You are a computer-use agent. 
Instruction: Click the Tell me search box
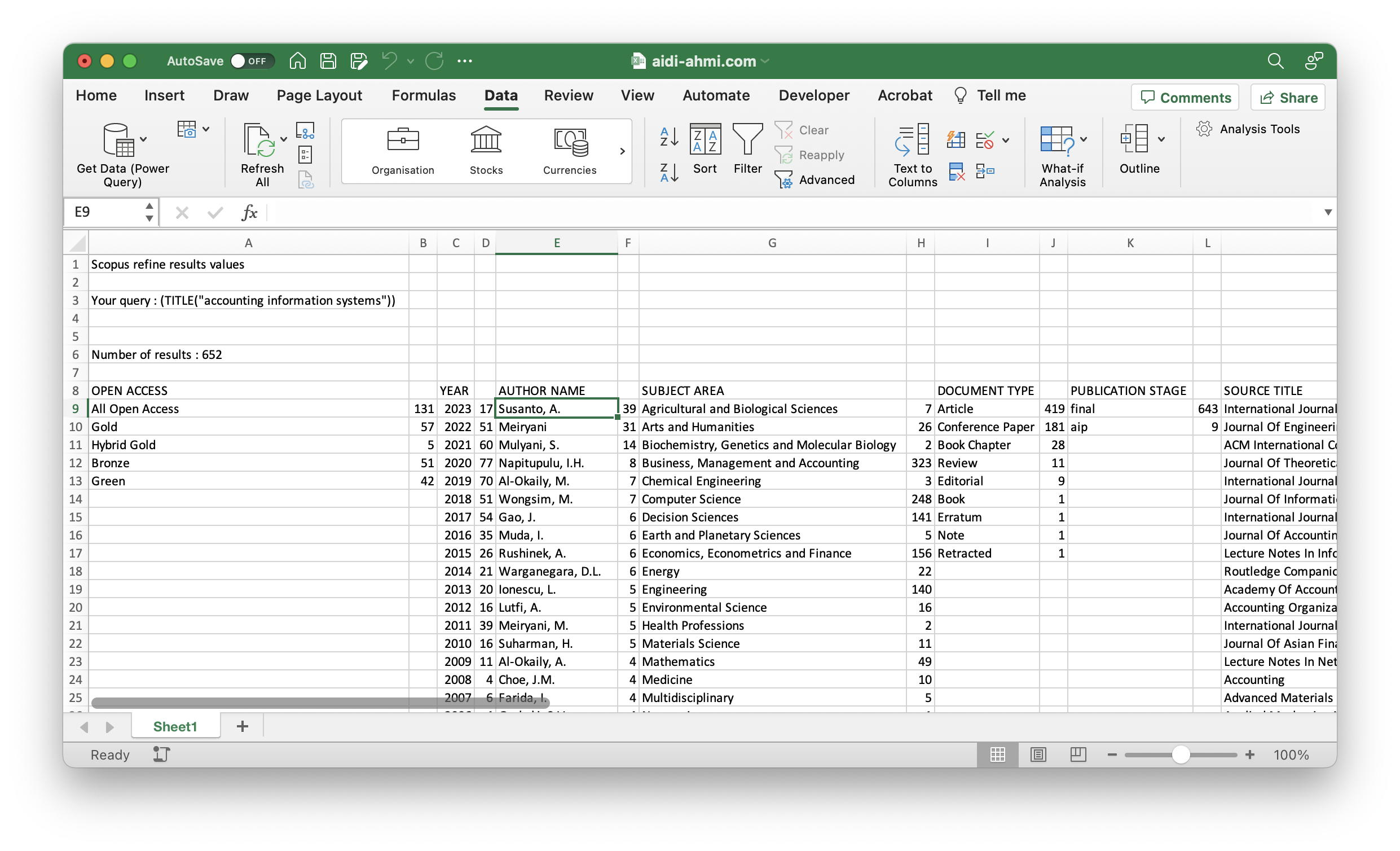[991, 95]
